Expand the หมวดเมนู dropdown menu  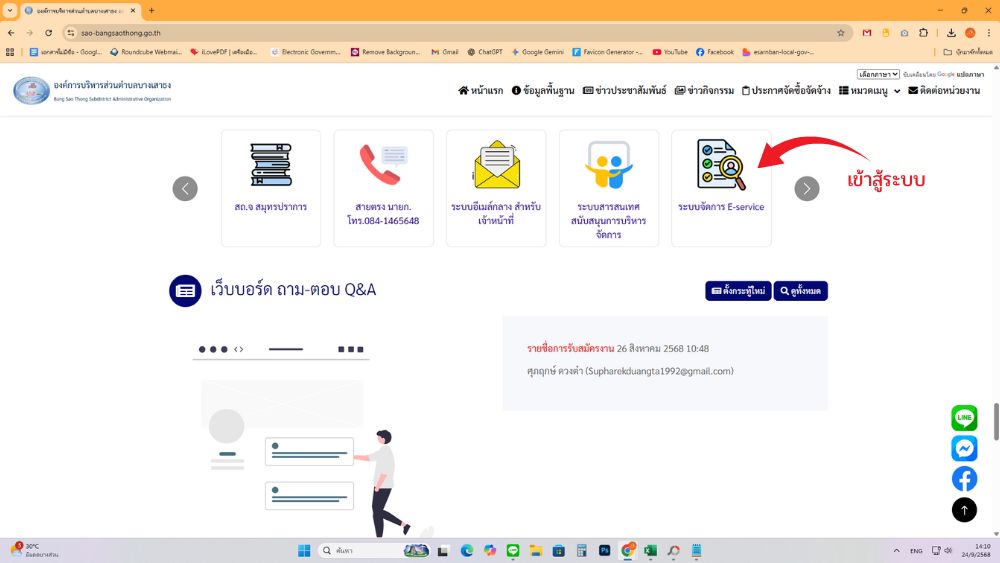[x=869, y=90]
